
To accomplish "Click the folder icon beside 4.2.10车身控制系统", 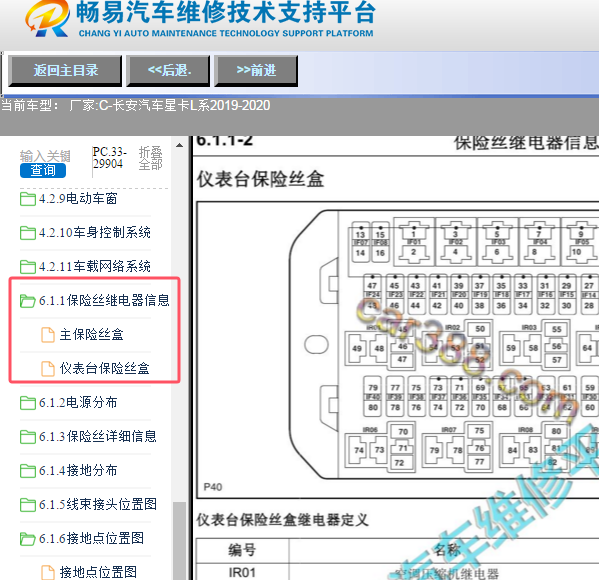I will 28,233.
